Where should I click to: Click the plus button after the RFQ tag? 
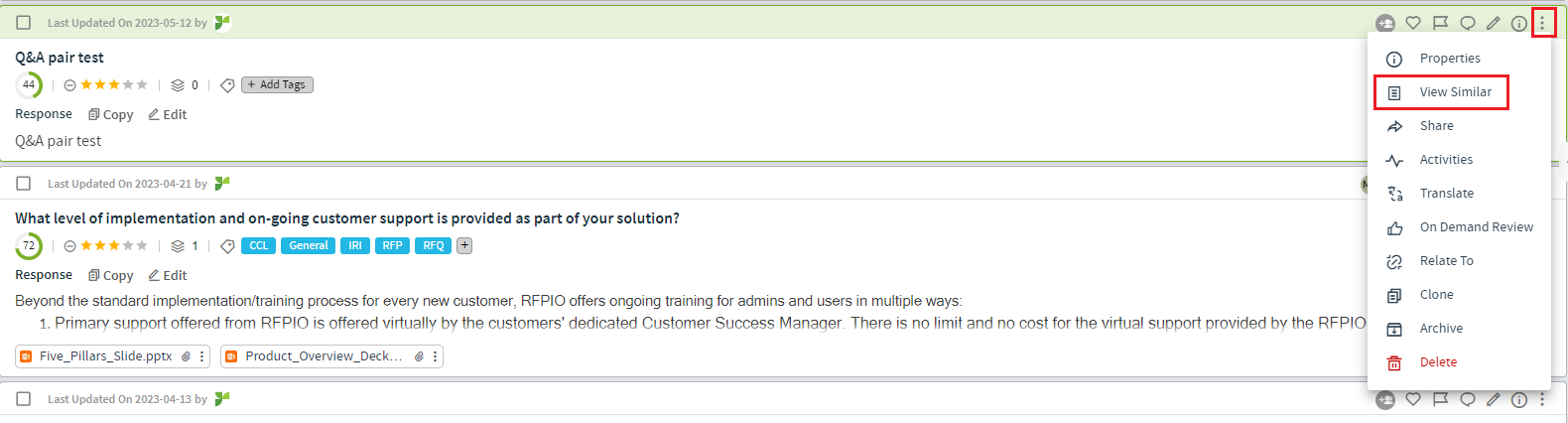pyautogui.click(x=463, y=245)
